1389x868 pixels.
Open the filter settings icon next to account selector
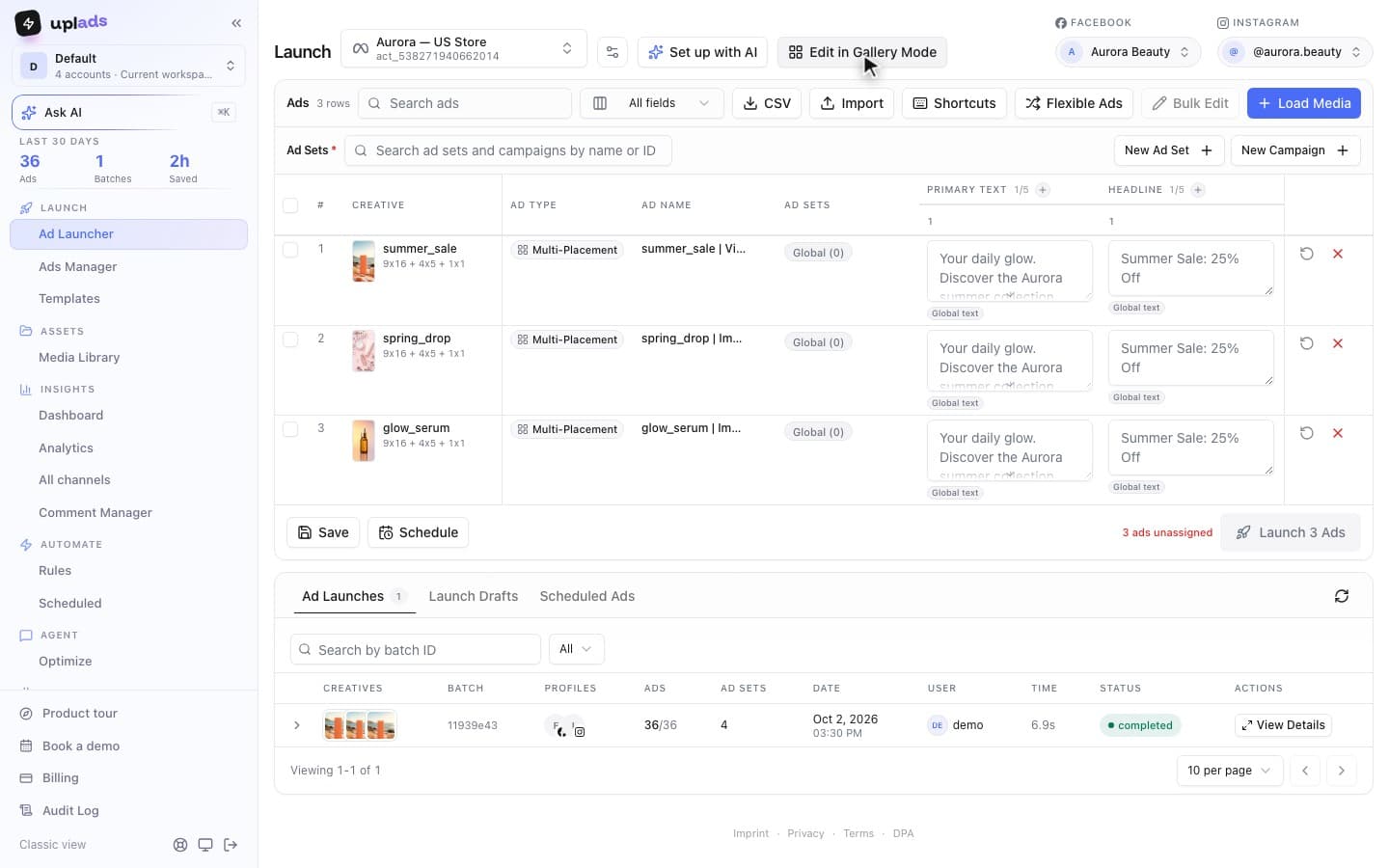tap(613, 52)
